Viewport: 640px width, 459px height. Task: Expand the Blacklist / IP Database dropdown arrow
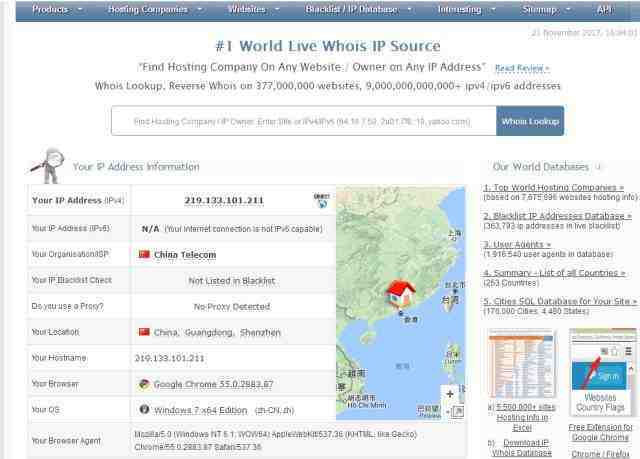pos(409,9)
